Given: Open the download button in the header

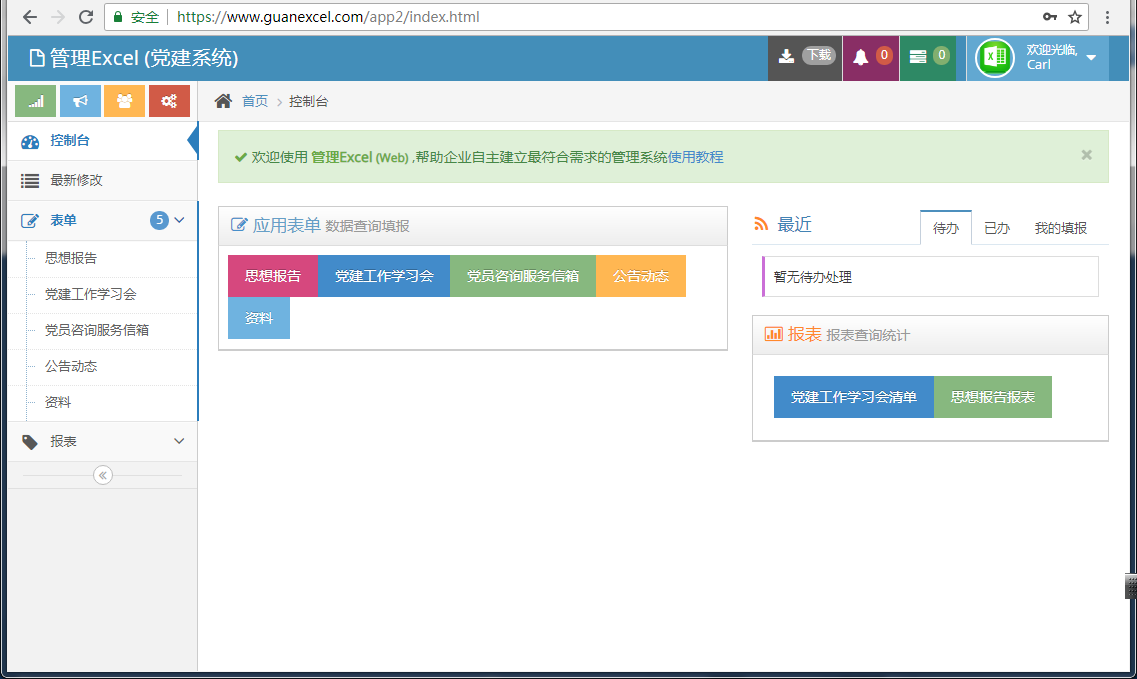Looking at the screenshot, I should tap(805, 58).
